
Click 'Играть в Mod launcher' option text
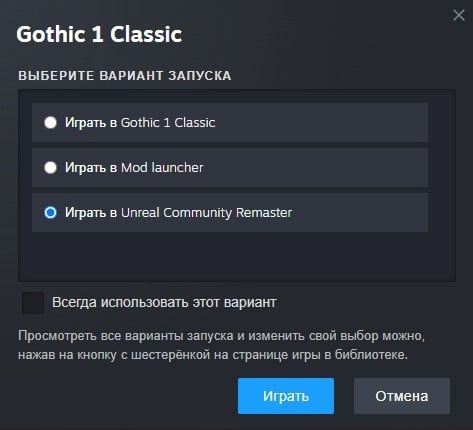point(134,168)
